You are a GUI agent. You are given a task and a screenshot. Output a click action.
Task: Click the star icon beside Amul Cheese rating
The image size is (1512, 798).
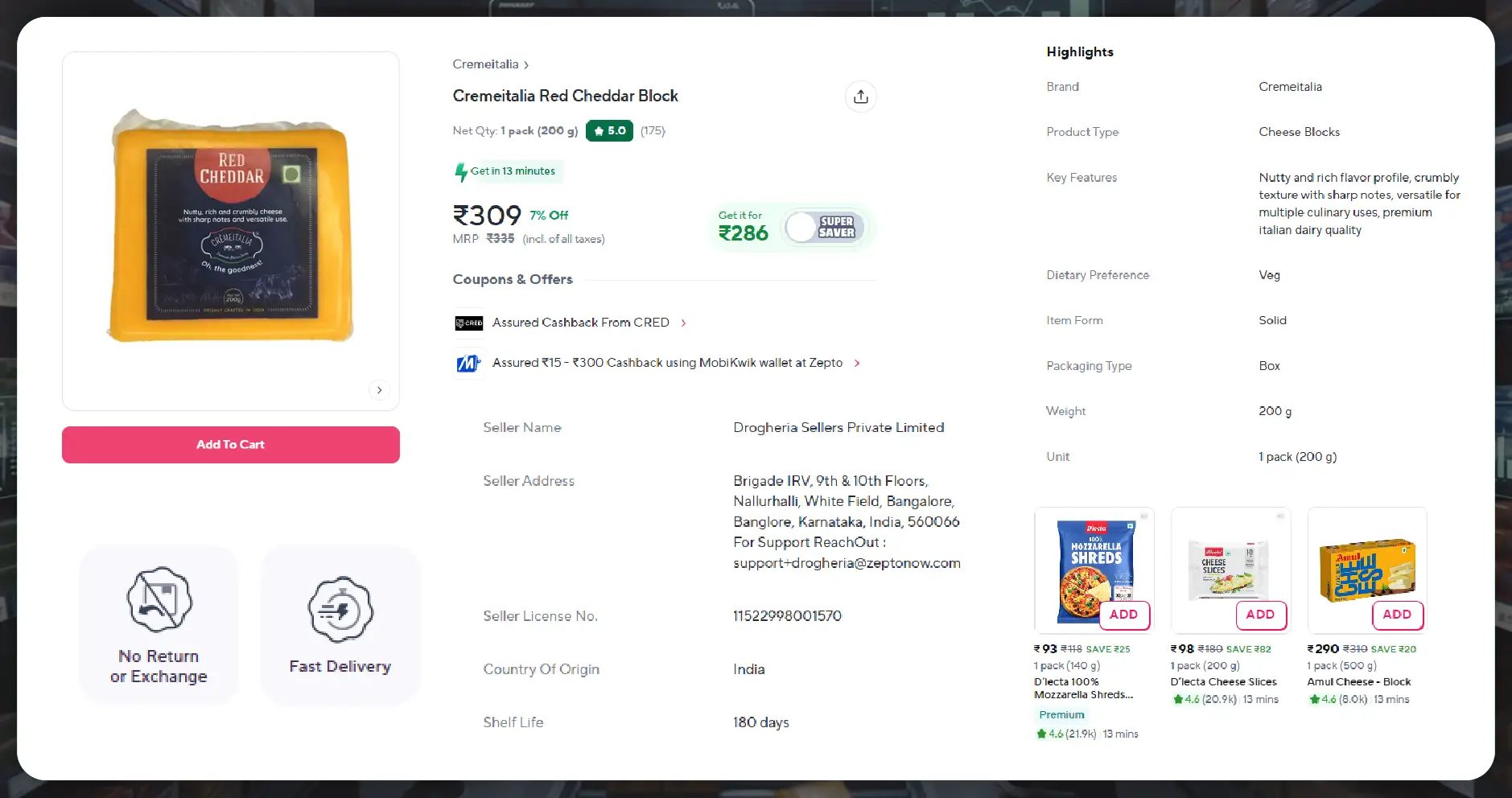tap(1313, 699)
